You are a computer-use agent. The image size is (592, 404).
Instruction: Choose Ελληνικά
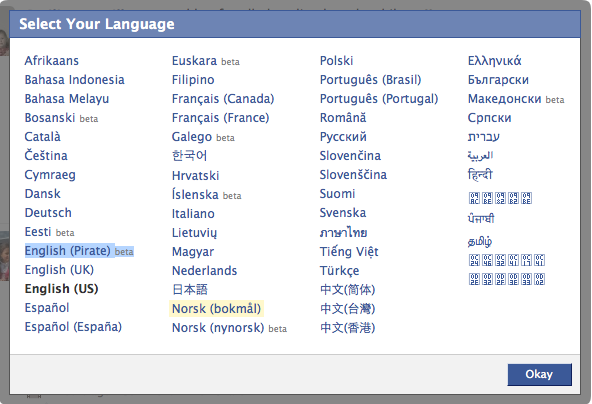pos(495,60)
